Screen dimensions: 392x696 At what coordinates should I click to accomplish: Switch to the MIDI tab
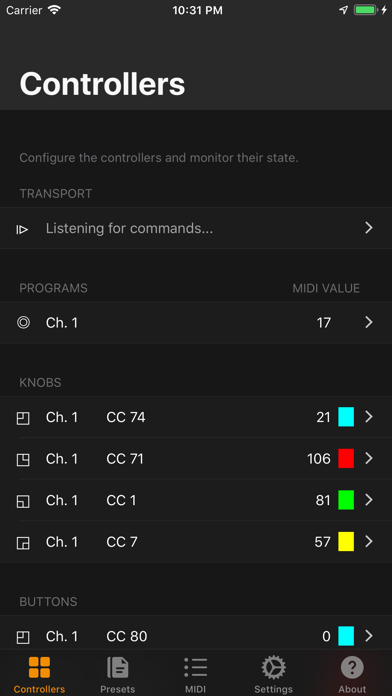tap(195, 674)
